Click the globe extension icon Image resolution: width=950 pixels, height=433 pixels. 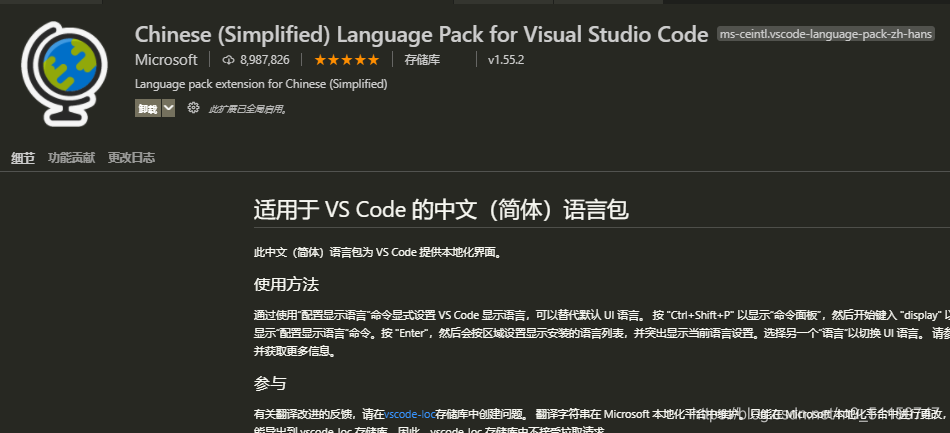click(x=64, y=73)
